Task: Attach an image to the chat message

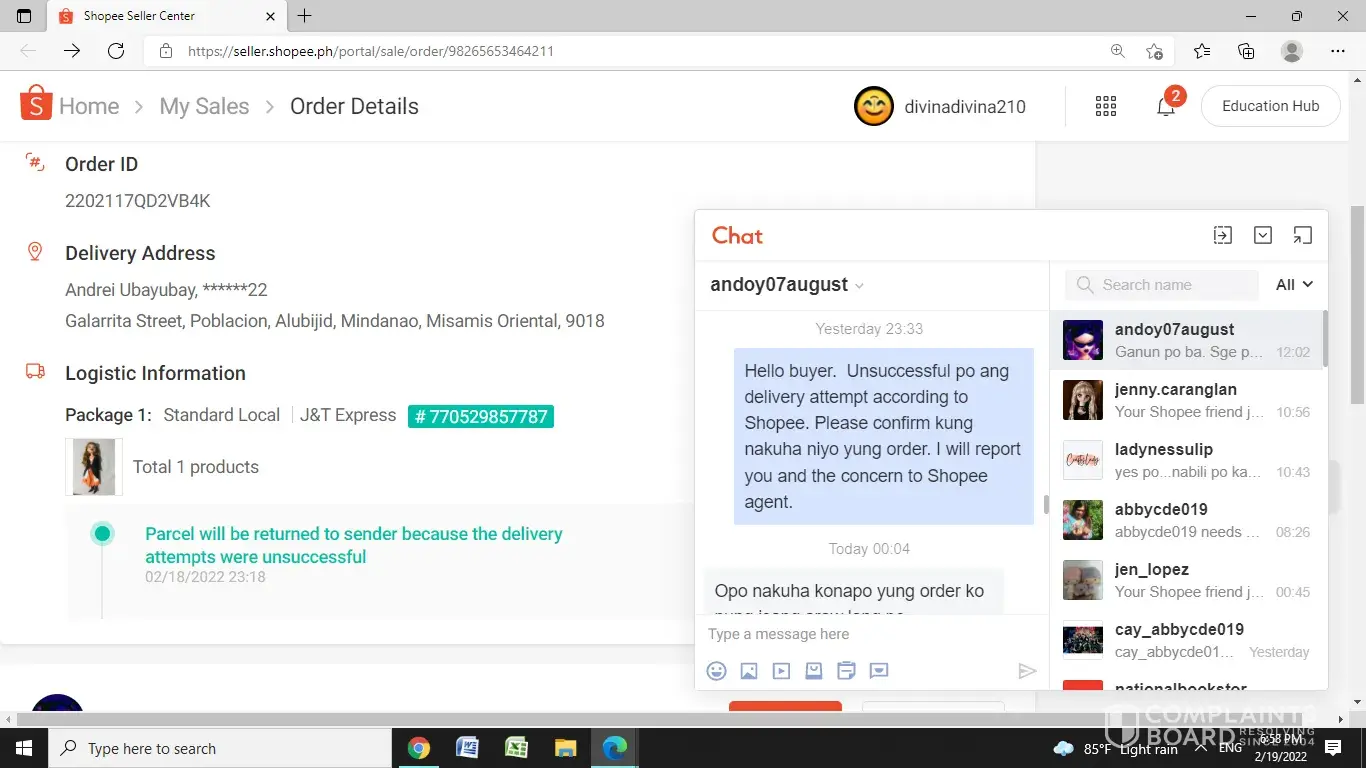Action: [749, 671]
